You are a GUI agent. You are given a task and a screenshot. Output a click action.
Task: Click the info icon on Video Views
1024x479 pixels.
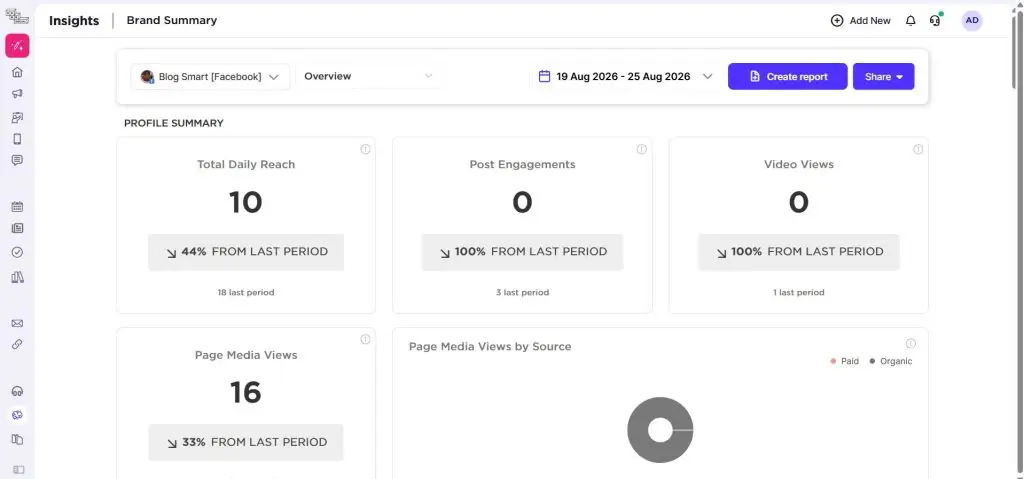(918, 149)
